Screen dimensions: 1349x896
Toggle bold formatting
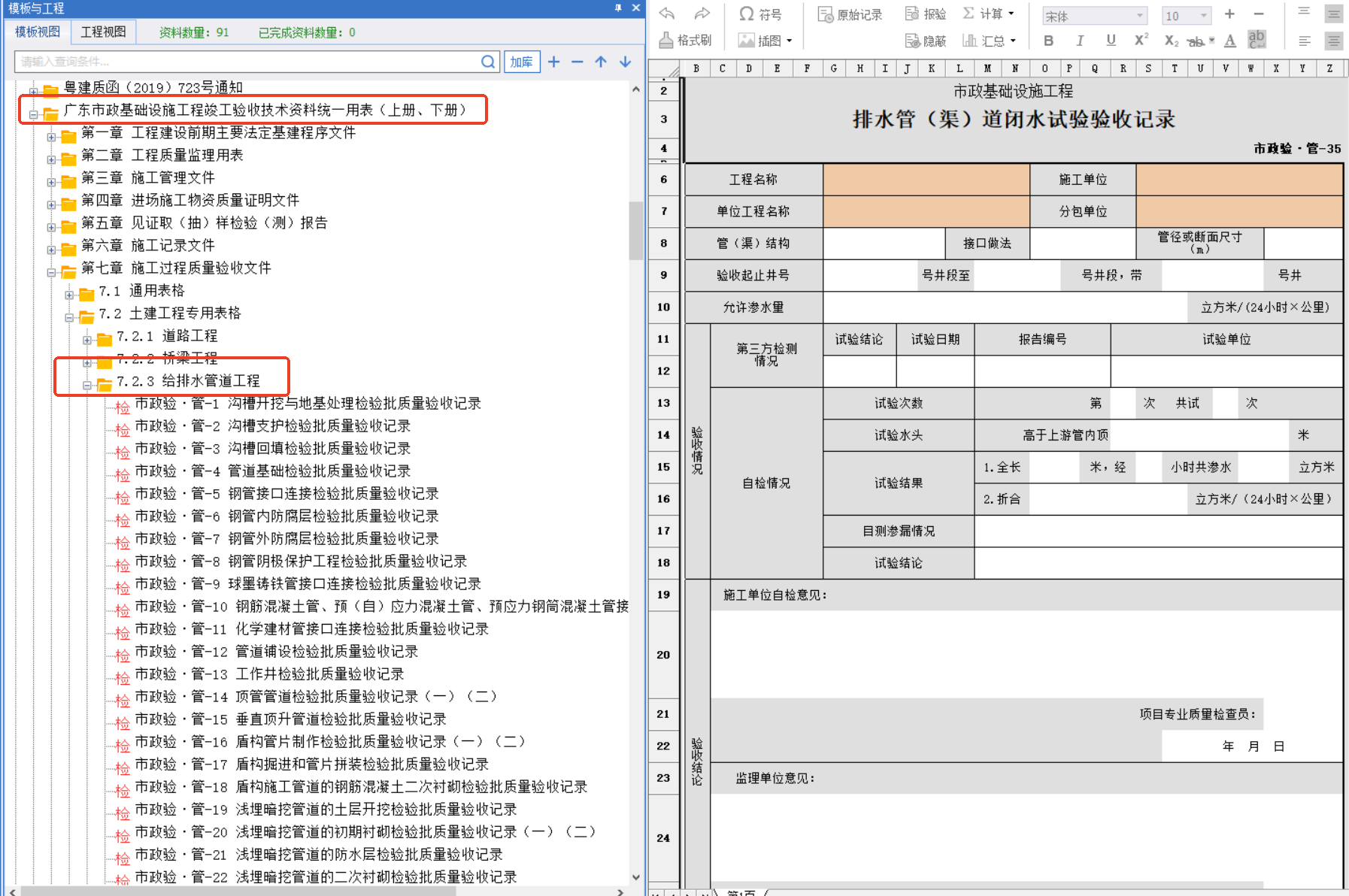1048,41
